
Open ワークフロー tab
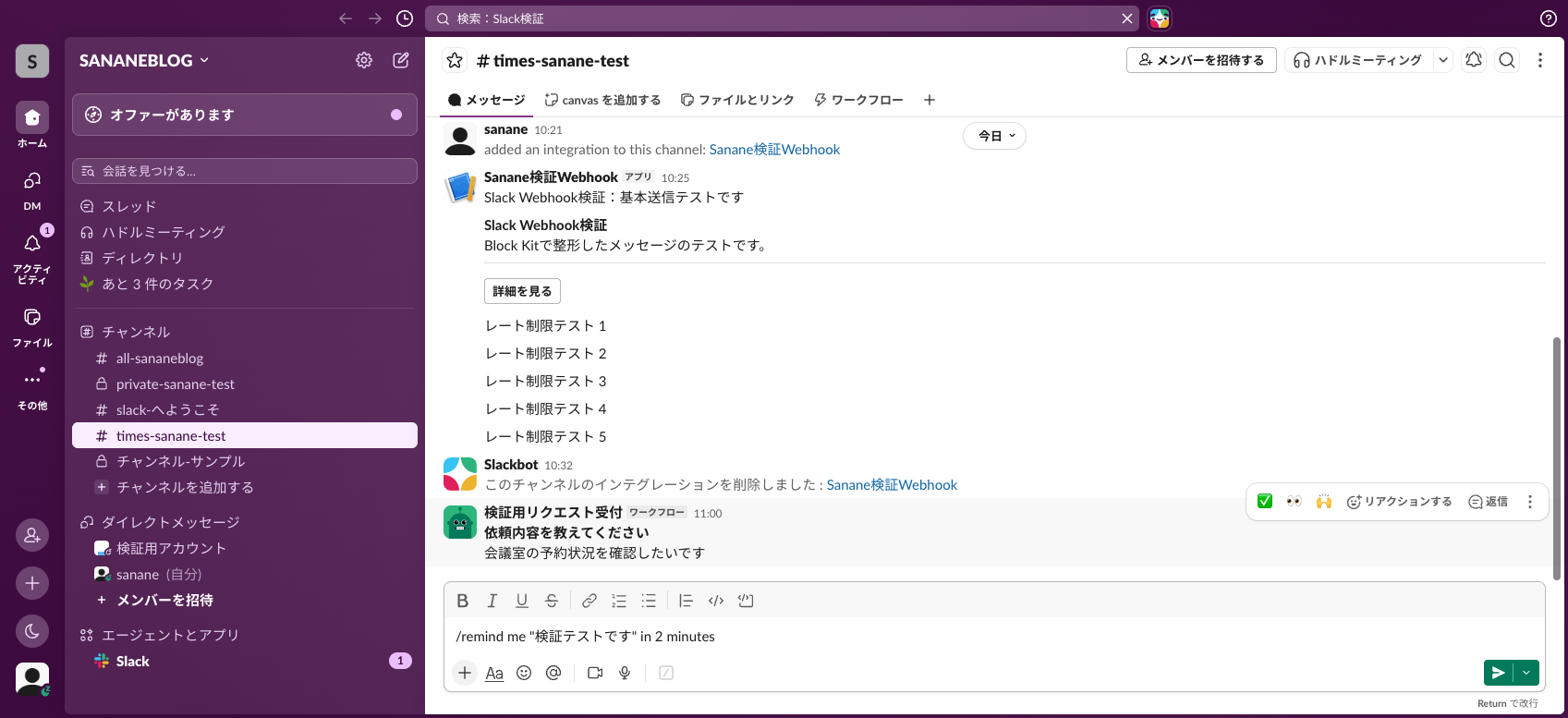[x=858, y=100]
